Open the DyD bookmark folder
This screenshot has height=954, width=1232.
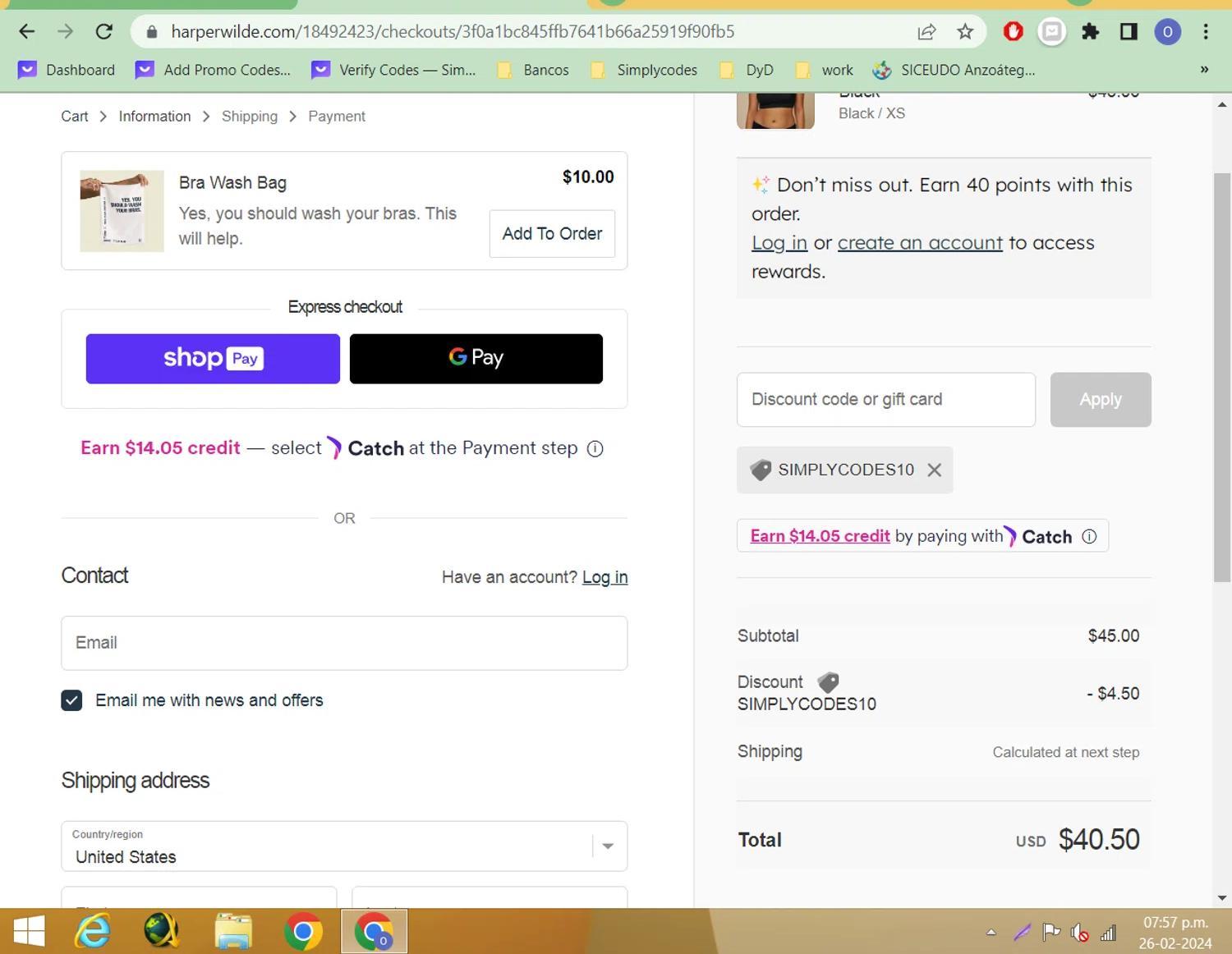(746, 70)
